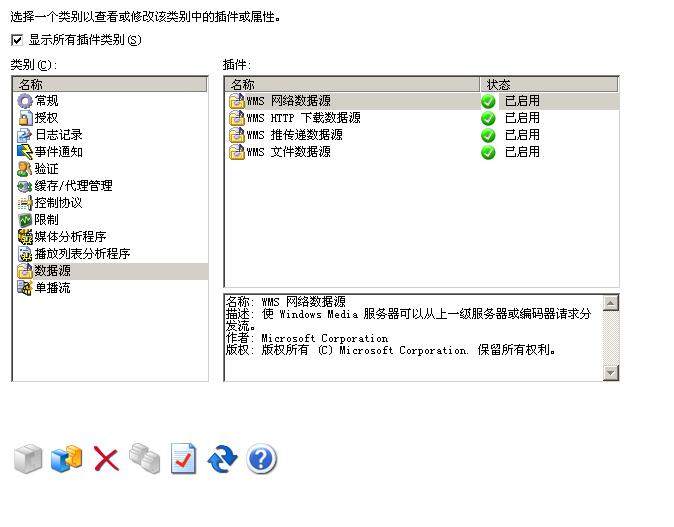The width and height of the screenshot is (674, 527).
Task: Select the 事件通知 category
Action: [x=58, y=152]
